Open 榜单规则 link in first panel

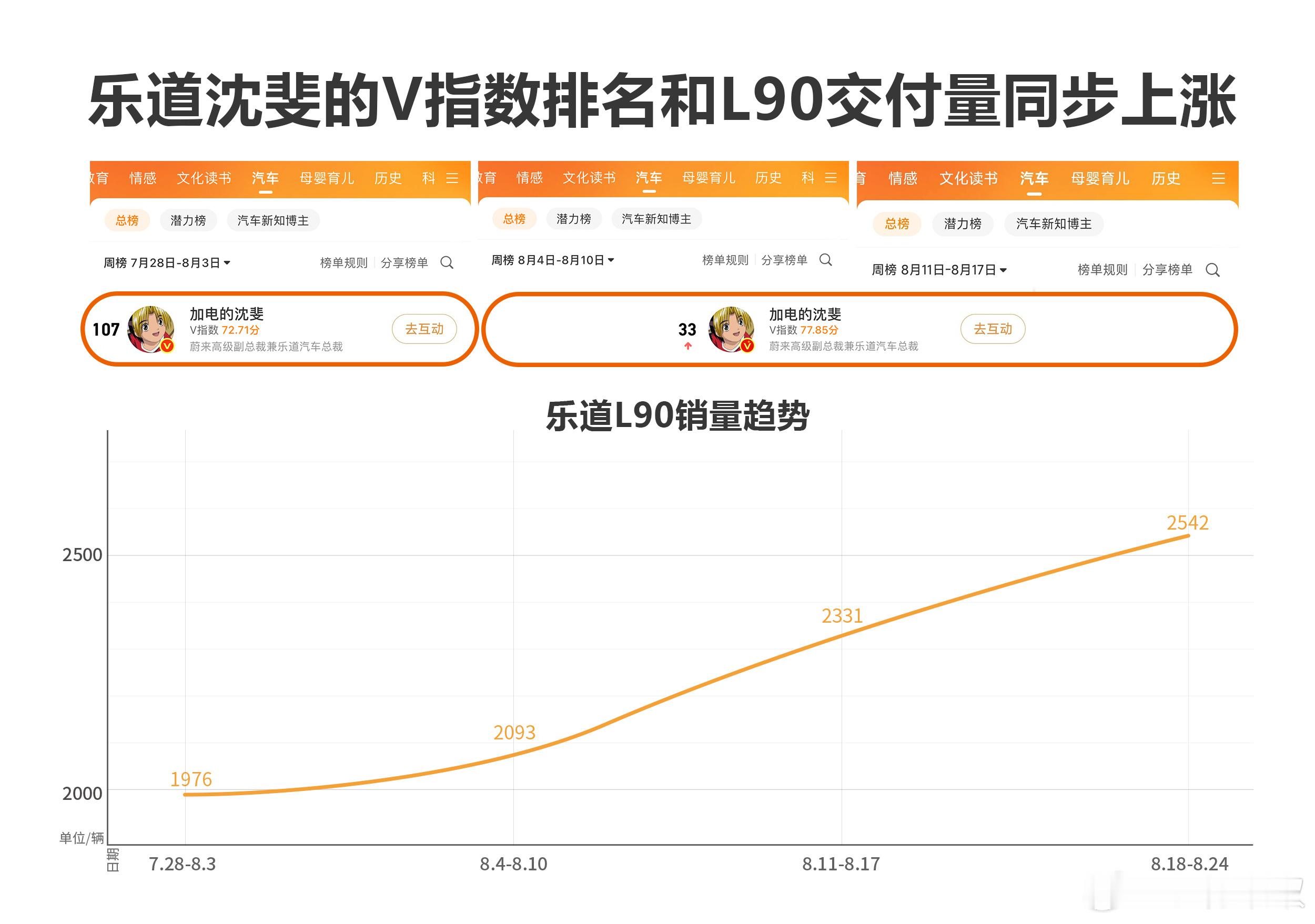(343, 263)
